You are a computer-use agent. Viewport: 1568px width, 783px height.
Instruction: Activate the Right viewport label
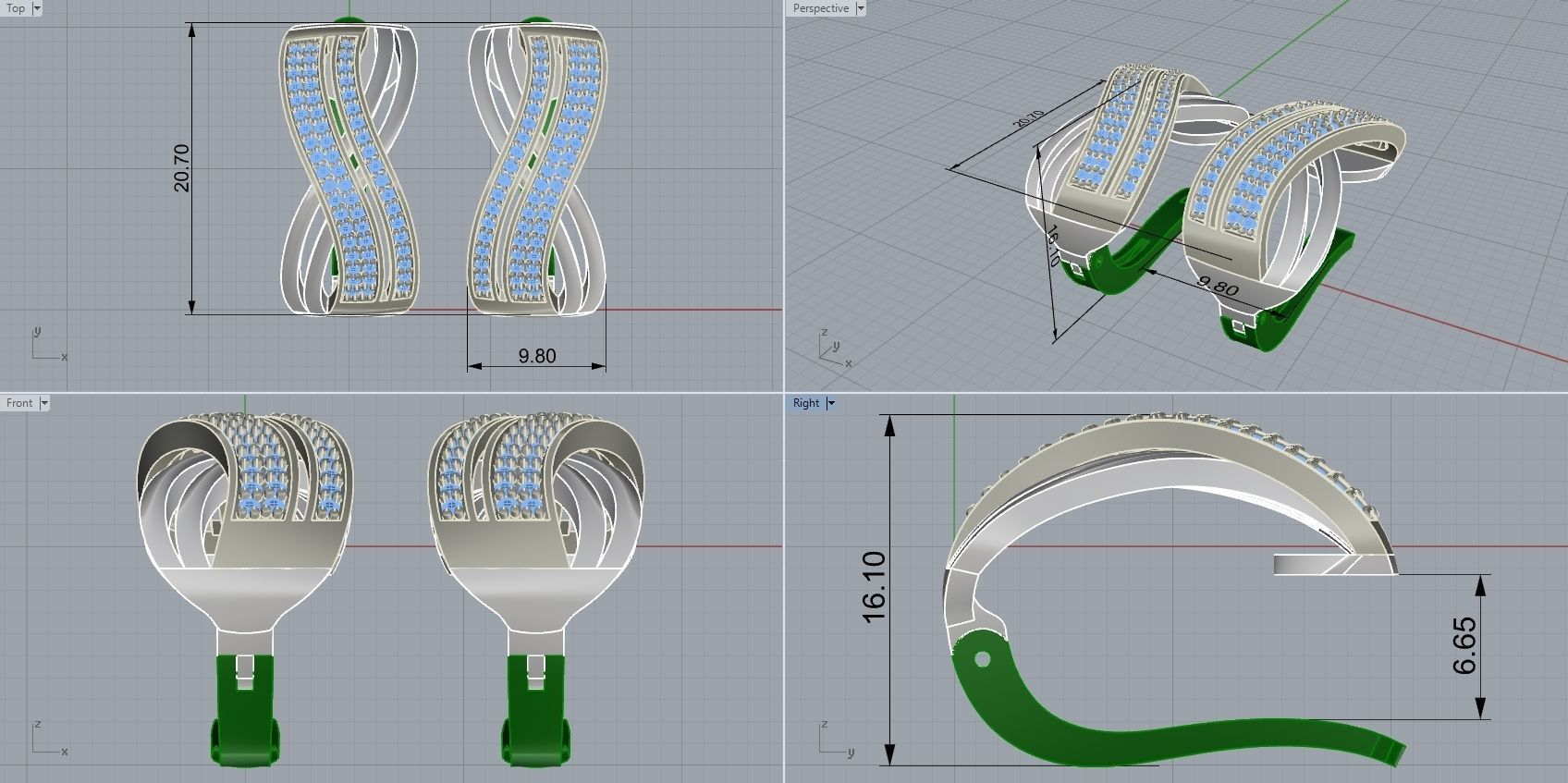tap(805, 403)
